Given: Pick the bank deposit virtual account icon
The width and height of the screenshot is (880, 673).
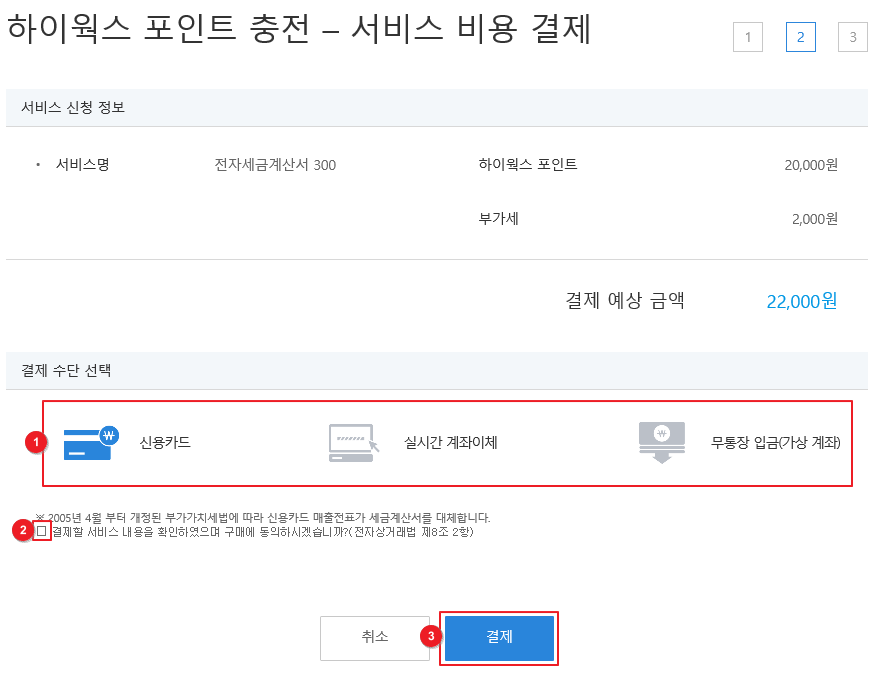Looking at the screenshot, I should (x=662, y=442).
